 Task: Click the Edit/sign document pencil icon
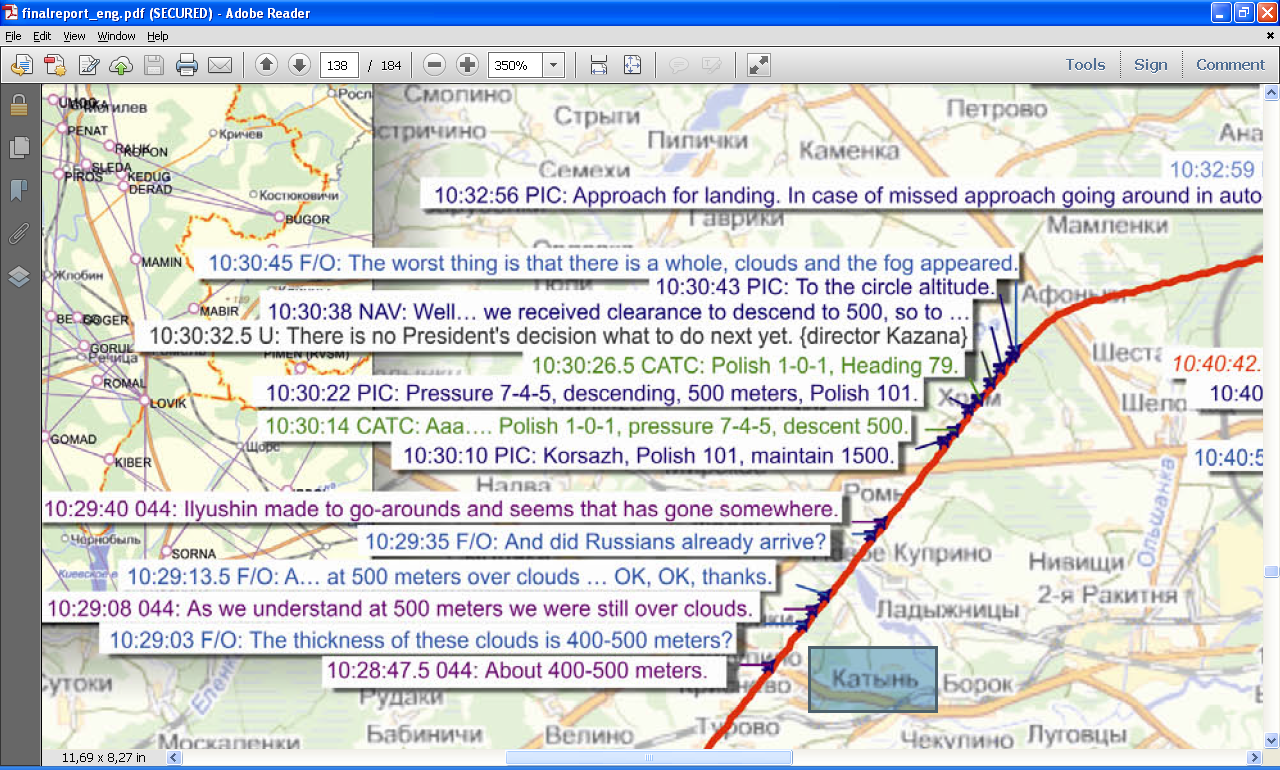click(x=88, y=65)
